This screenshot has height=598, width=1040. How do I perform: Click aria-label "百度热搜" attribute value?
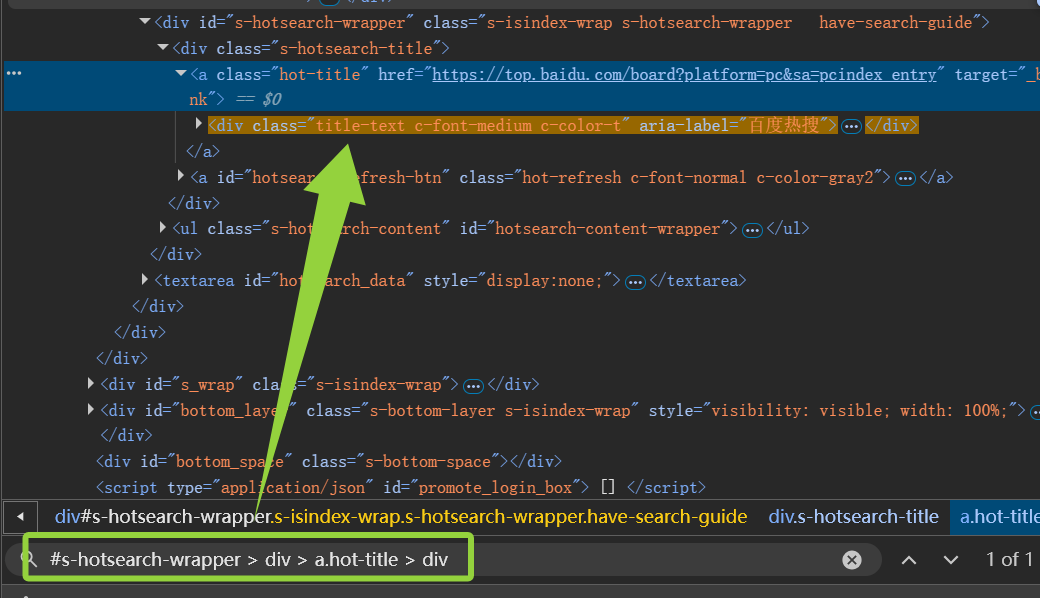tap(784, 125)
